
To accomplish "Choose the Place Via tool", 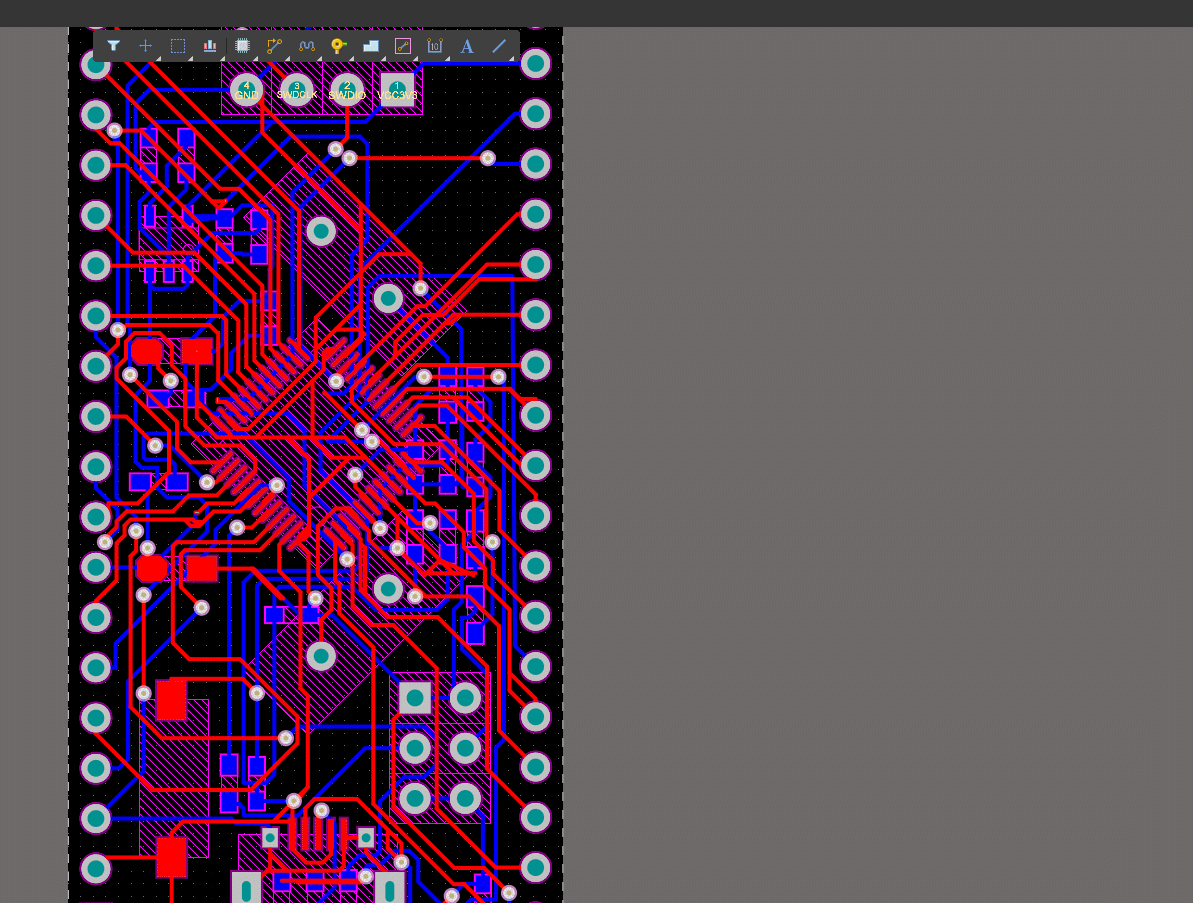I will point(339,46).
